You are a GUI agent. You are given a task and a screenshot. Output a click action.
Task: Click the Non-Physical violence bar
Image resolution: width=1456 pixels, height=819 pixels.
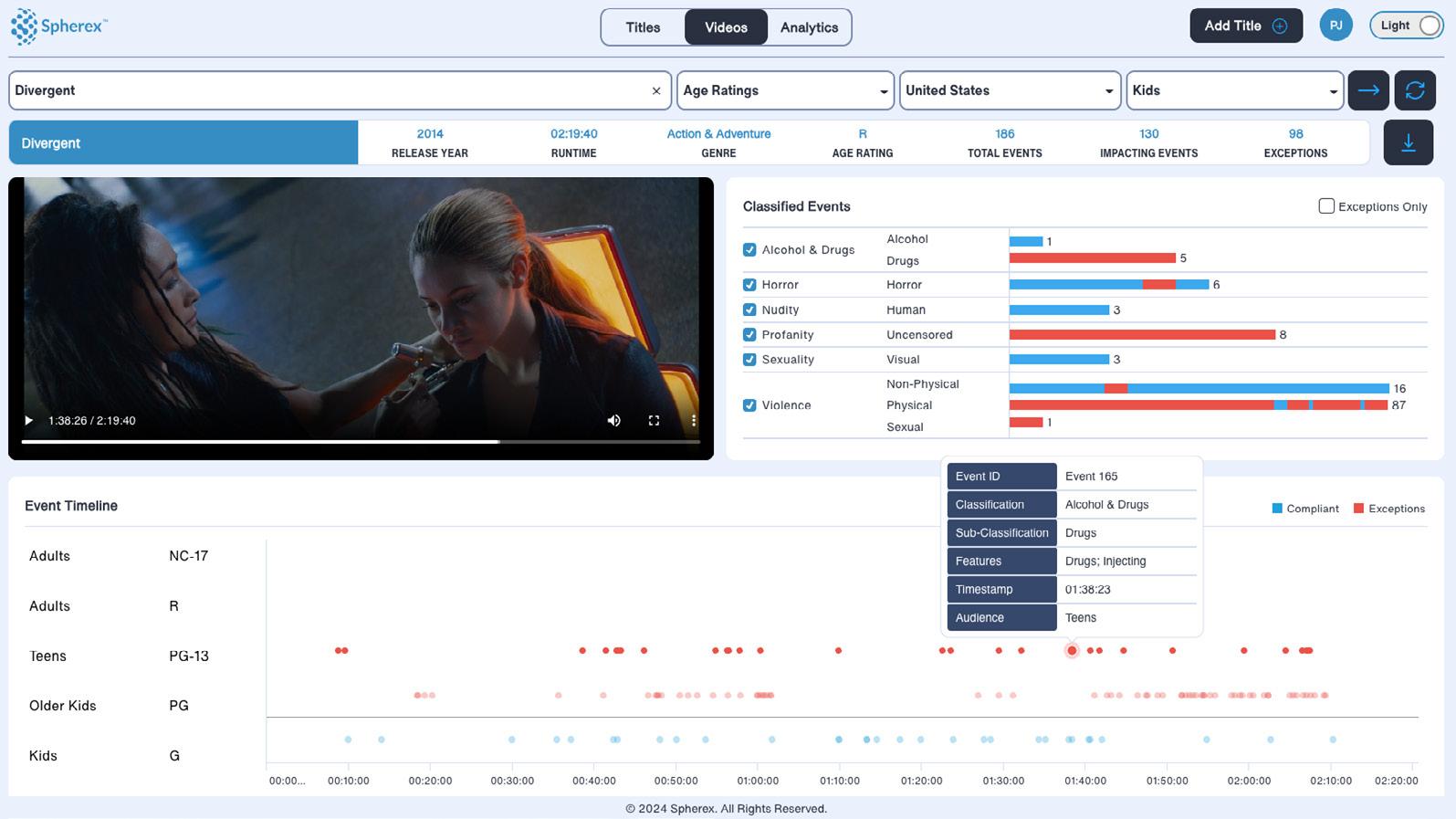[x=1199, y=388]
